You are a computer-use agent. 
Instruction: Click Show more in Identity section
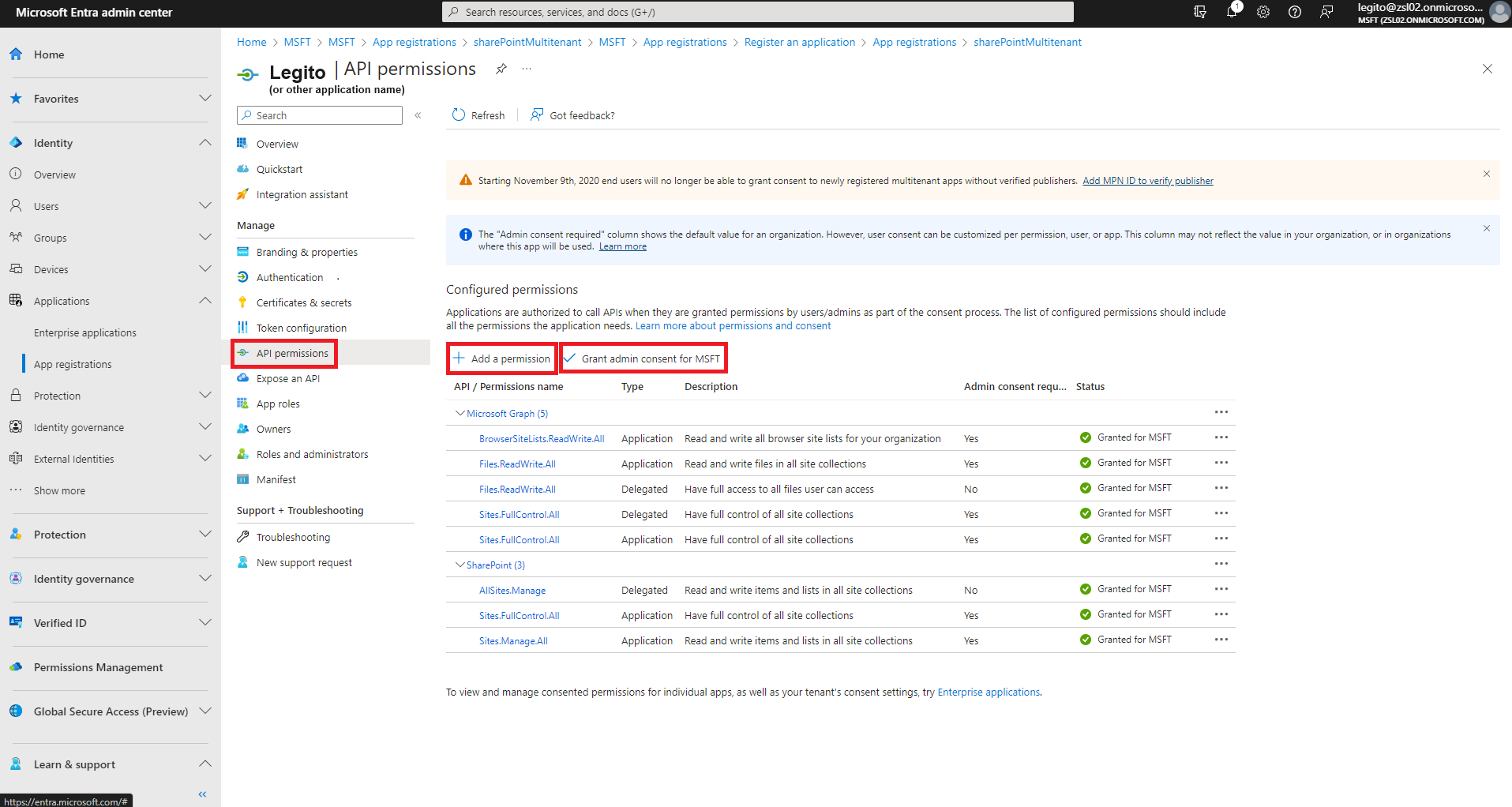59,490
